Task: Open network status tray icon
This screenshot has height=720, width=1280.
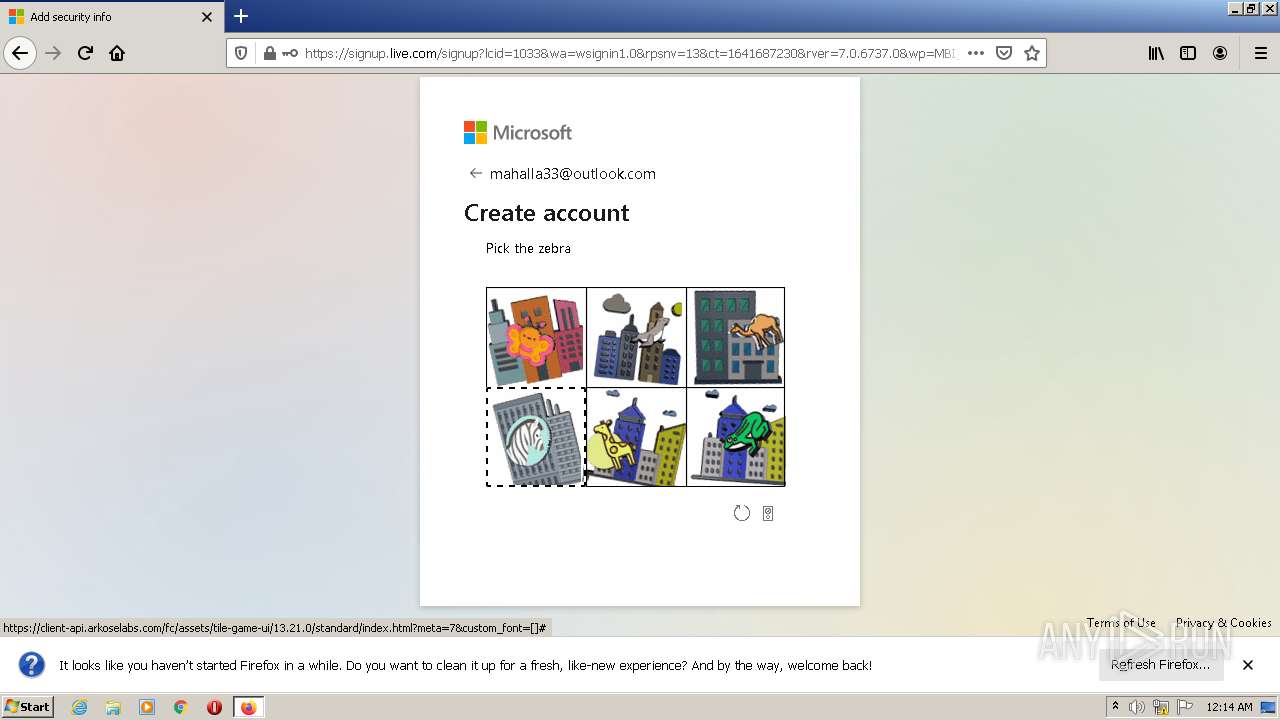Action: (1161, 707)
